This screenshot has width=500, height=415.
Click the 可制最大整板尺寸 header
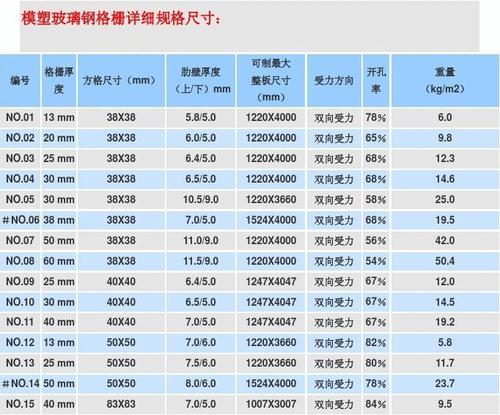coord(271,81)
